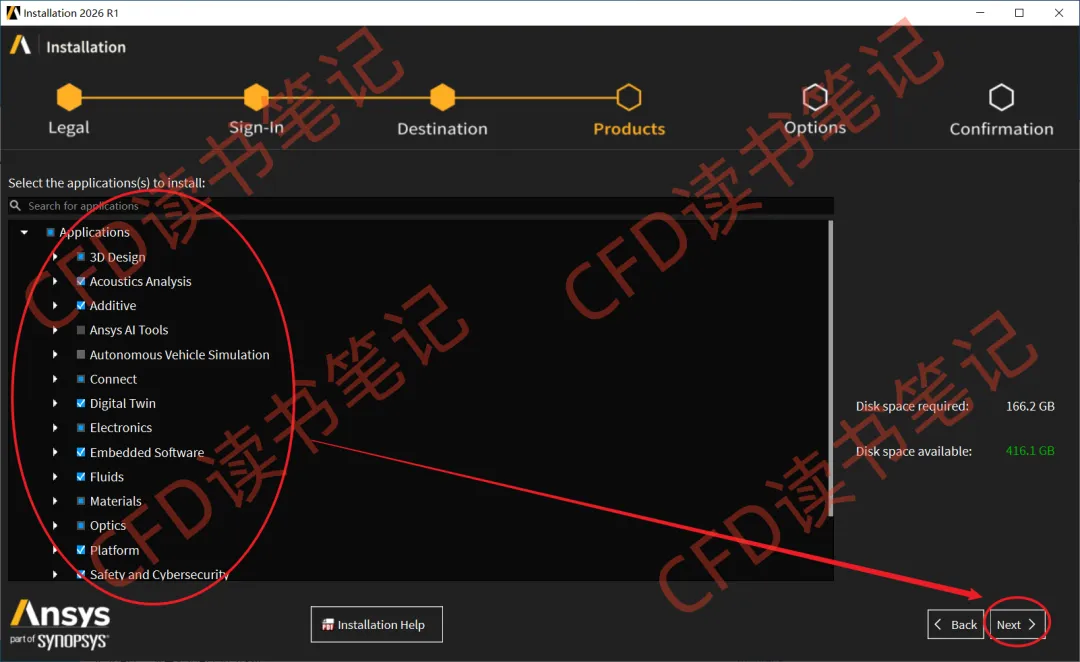The width and height of the screenshot is (1080, 662).
Task: Select the Fluids tree label
Action: coord(107,477)
